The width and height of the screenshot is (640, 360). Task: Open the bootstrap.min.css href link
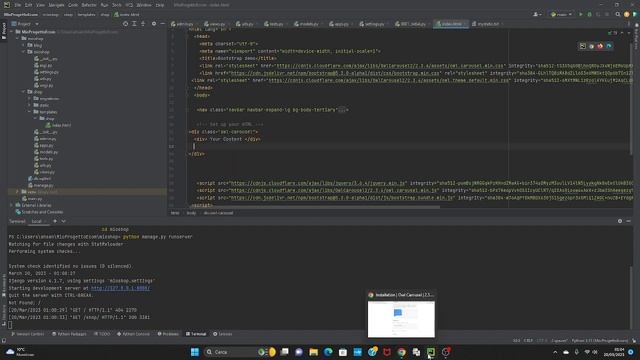tap(335, 73)
